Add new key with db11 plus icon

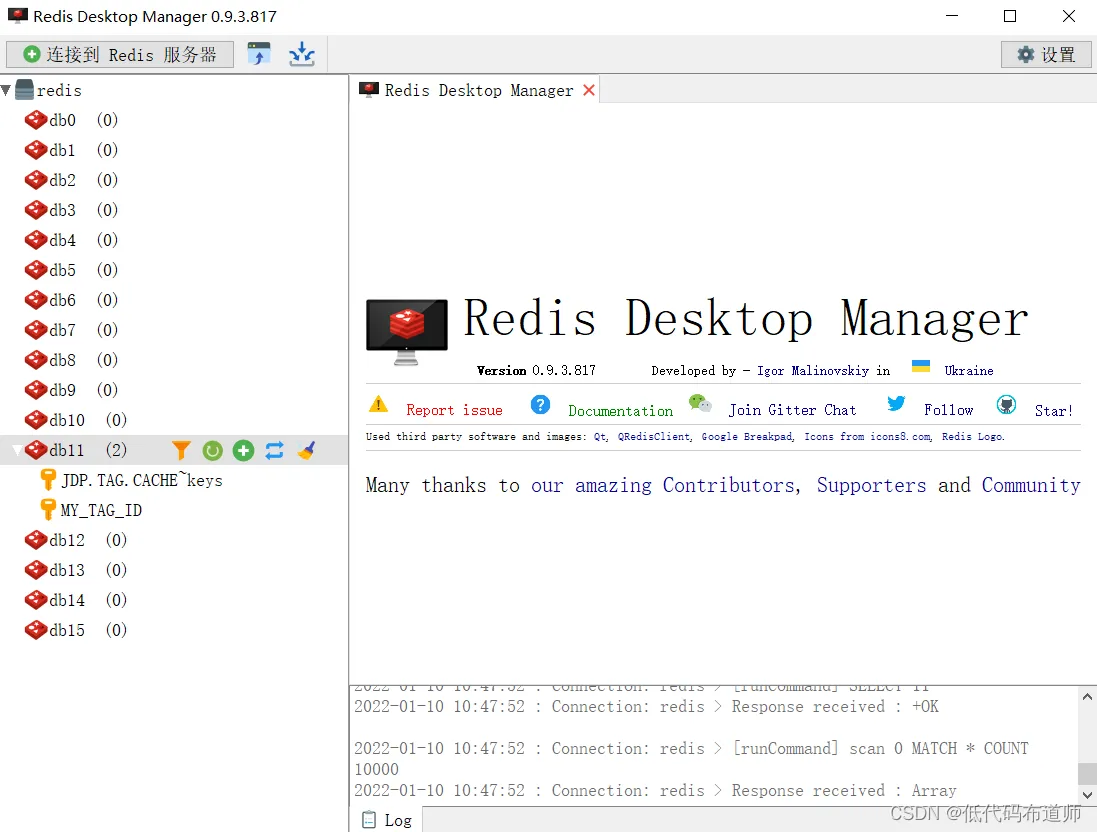pyautogui.click(x=243, y=451)
